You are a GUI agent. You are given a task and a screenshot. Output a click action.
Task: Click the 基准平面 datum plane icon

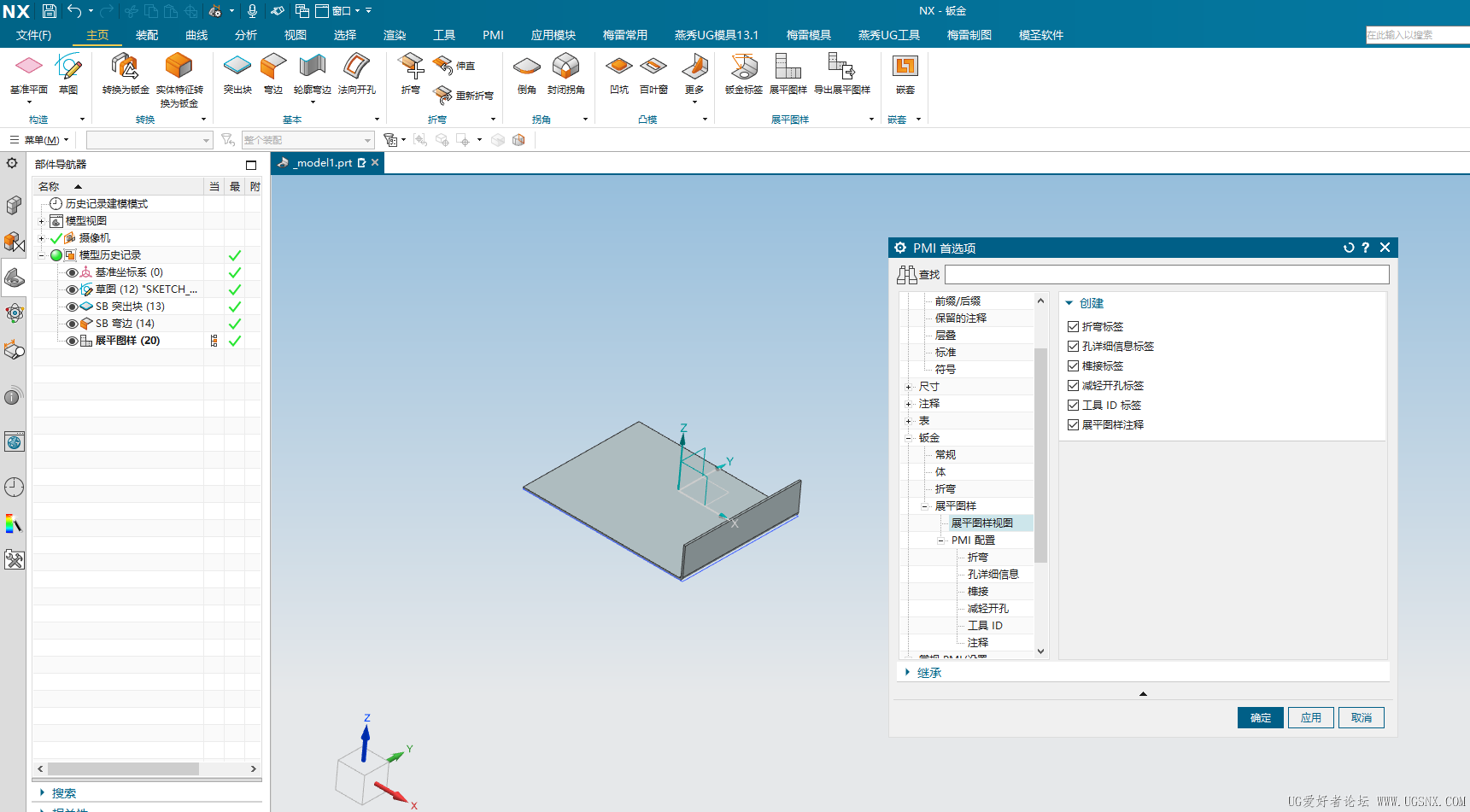29,66
